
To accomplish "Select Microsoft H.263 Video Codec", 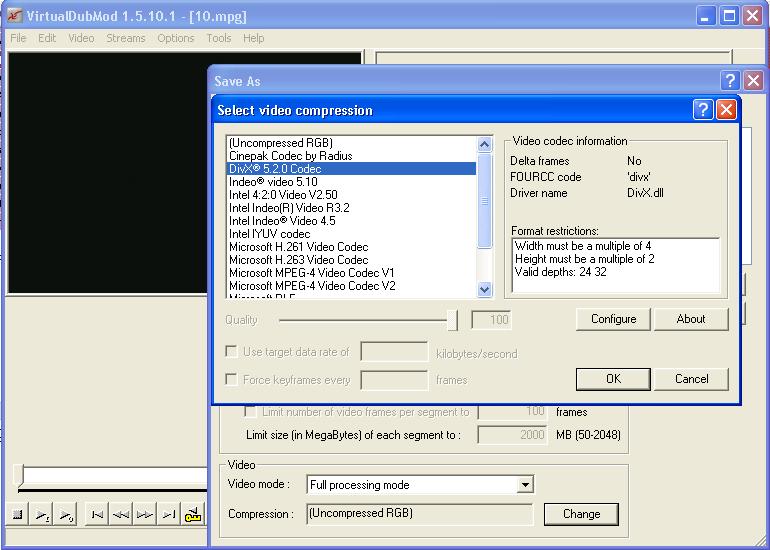I will [x=351, y=260].
